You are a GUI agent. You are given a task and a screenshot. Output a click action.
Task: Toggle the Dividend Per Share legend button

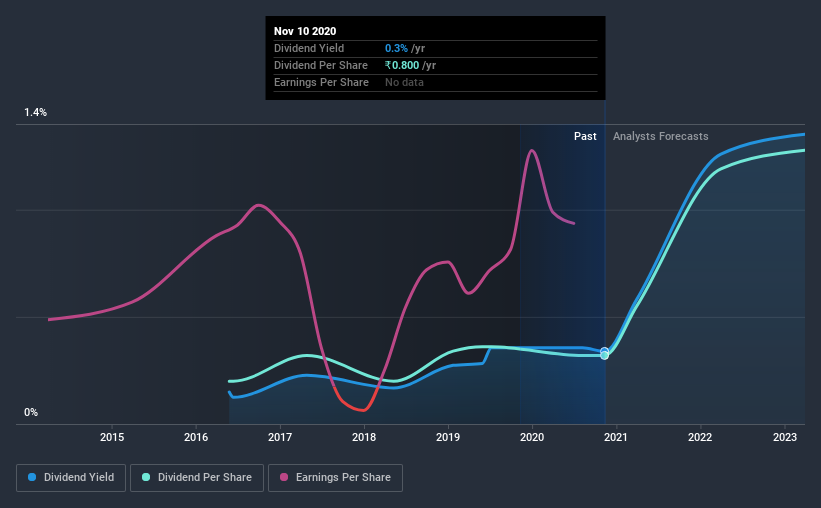coord(197,478)
